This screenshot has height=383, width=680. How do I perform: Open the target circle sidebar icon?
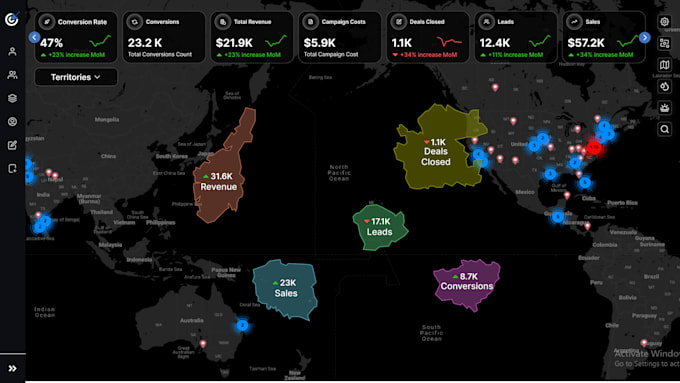[x=12, y=122]
